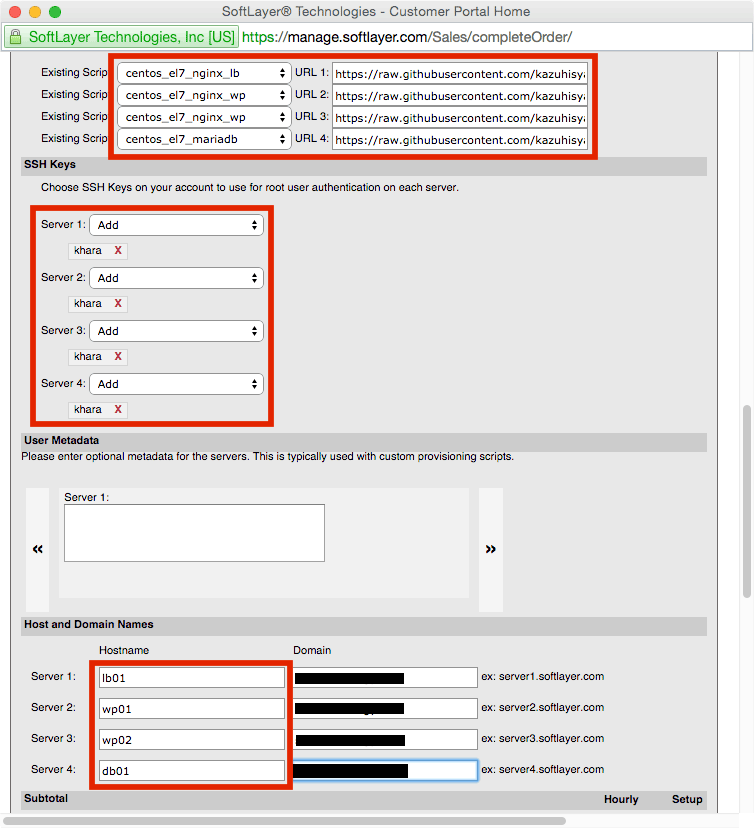Viewport: 754px width, 828px height.
Task: Go to previous server metadata
Action: click(x=37, y=549)
